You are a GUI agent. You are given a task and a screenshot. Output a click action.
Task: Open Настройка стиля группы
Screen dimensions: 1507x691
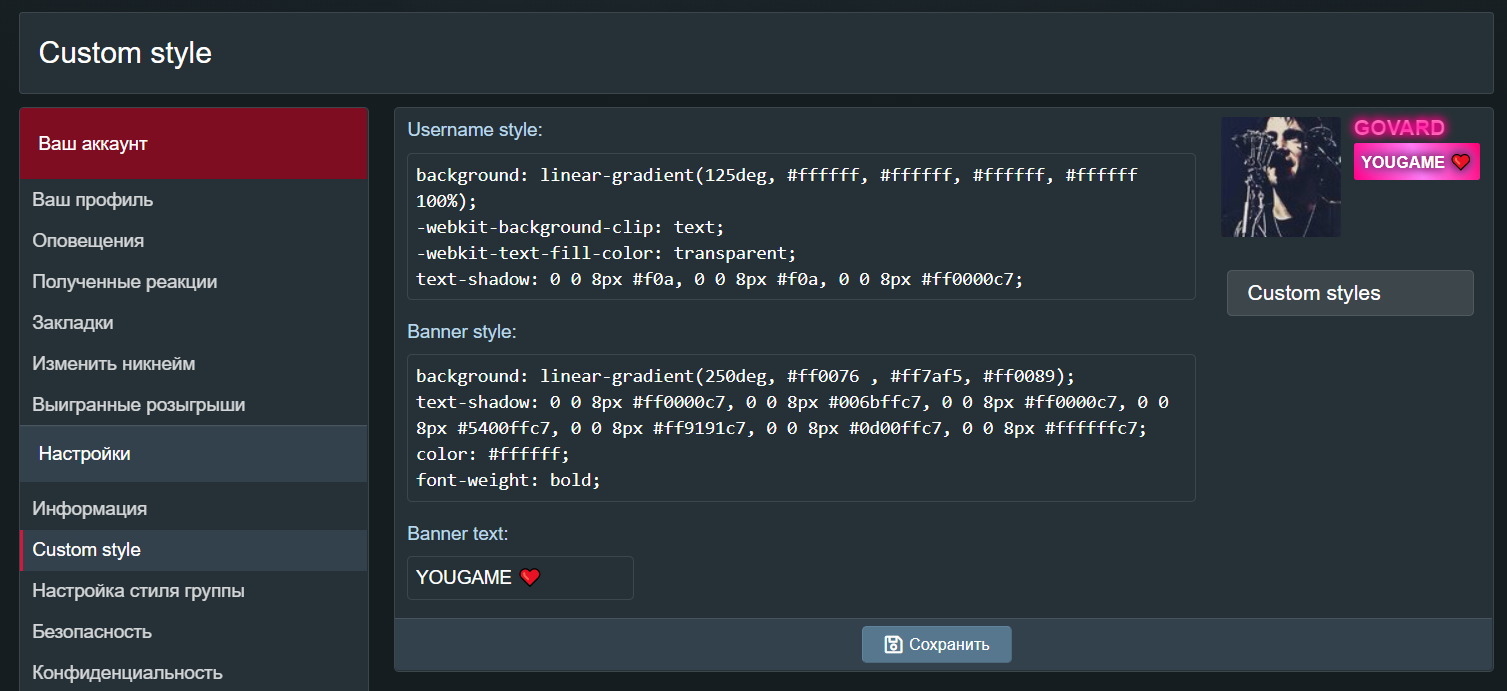[x=139, y=590]
